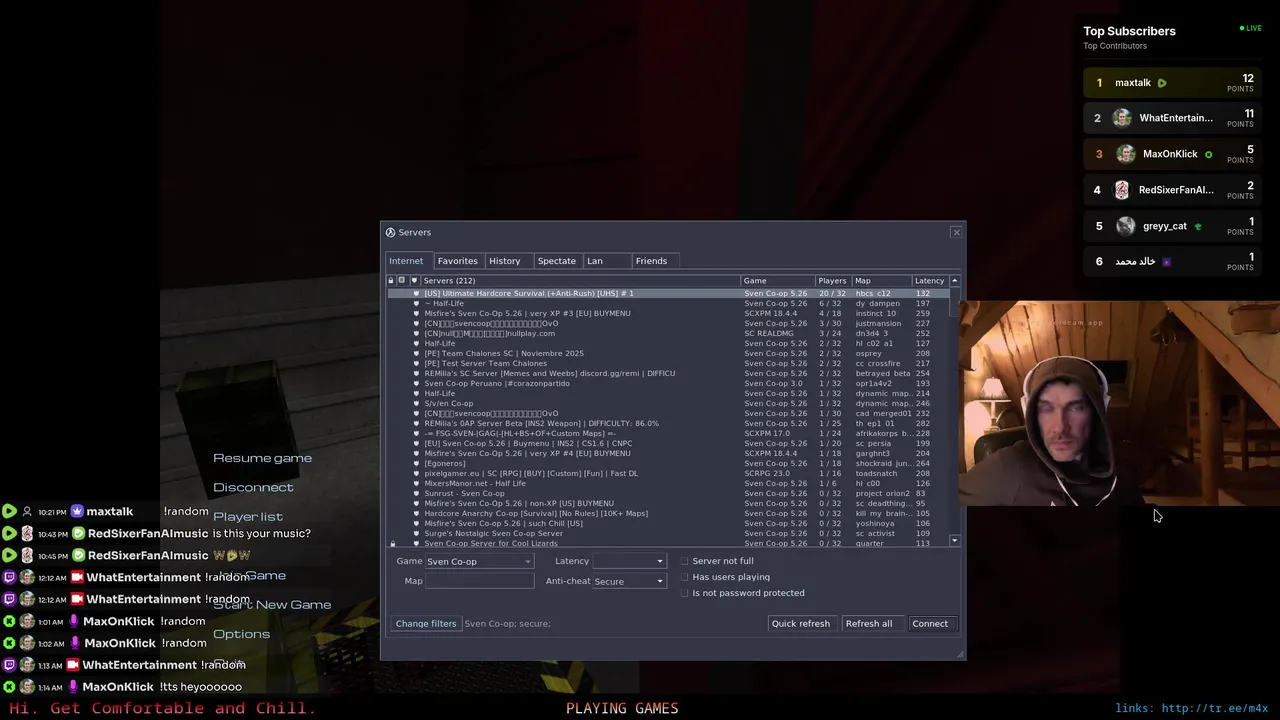The image size is (1280, 720).
Task: Click the shield icon next to ~ Half-Life server row
Action: coord(416,304)
